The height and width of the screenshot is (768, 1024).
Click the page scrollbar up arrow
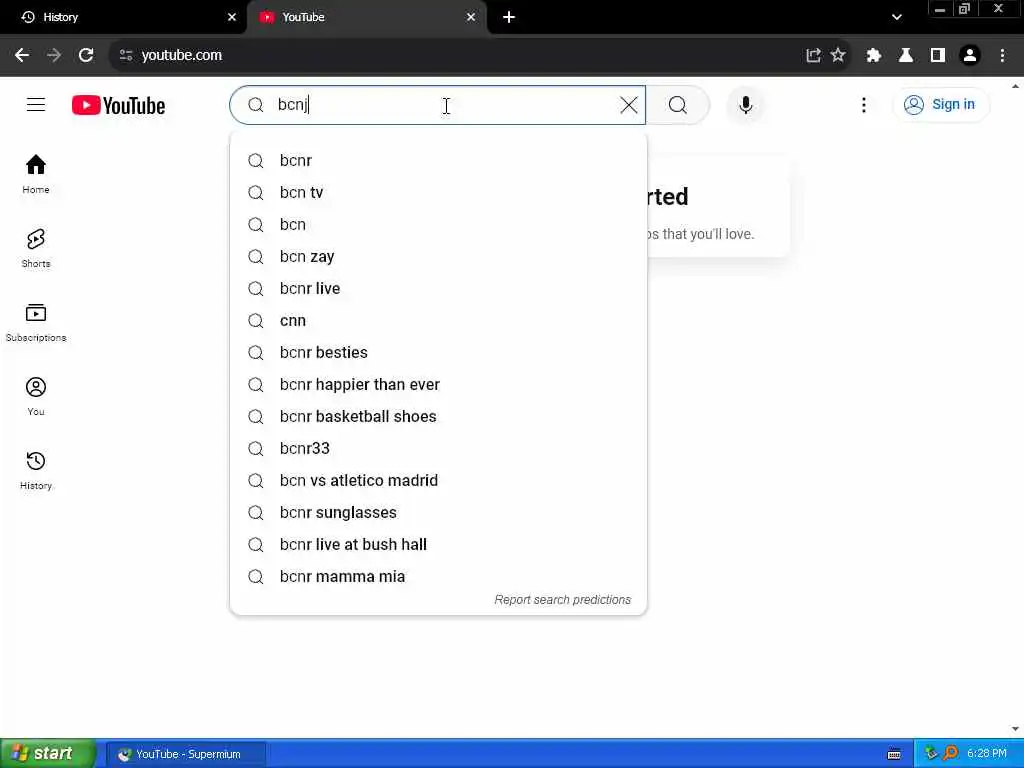[x=1016, y=86]
